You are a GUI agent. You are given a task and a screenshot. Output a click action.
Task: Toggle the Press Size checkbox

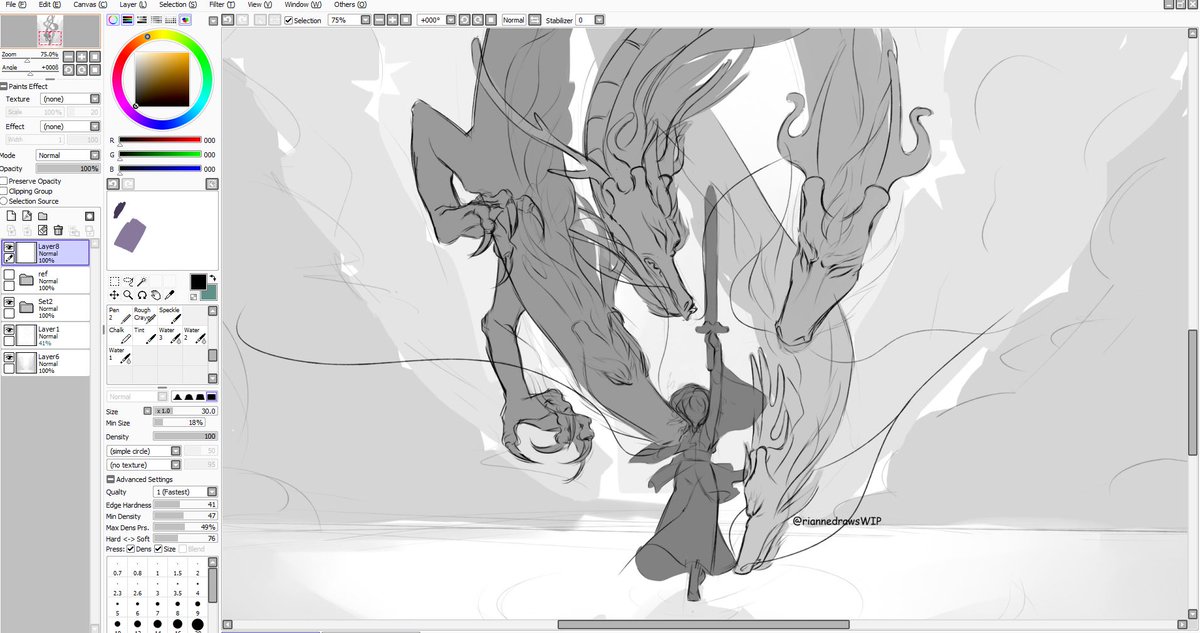click(x=158, y=549)
